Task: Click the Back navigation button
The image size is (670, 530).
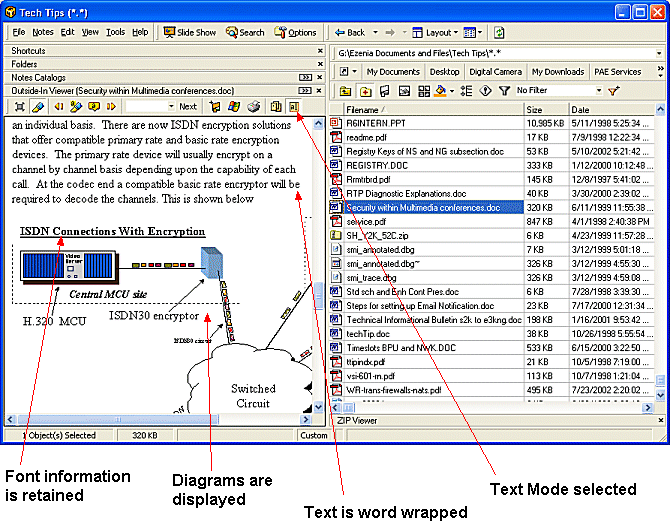Action: (x=350, y=32)
